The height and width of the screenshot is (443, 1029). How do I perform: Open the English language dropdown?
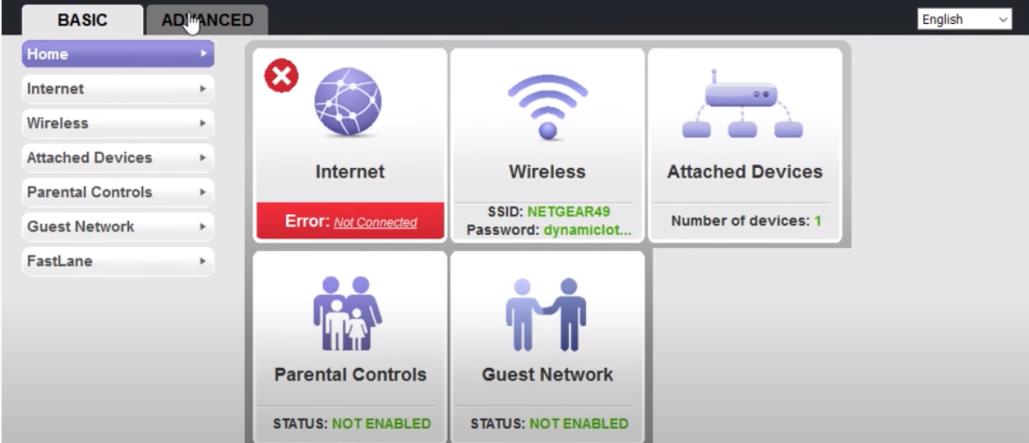point(965,20)
